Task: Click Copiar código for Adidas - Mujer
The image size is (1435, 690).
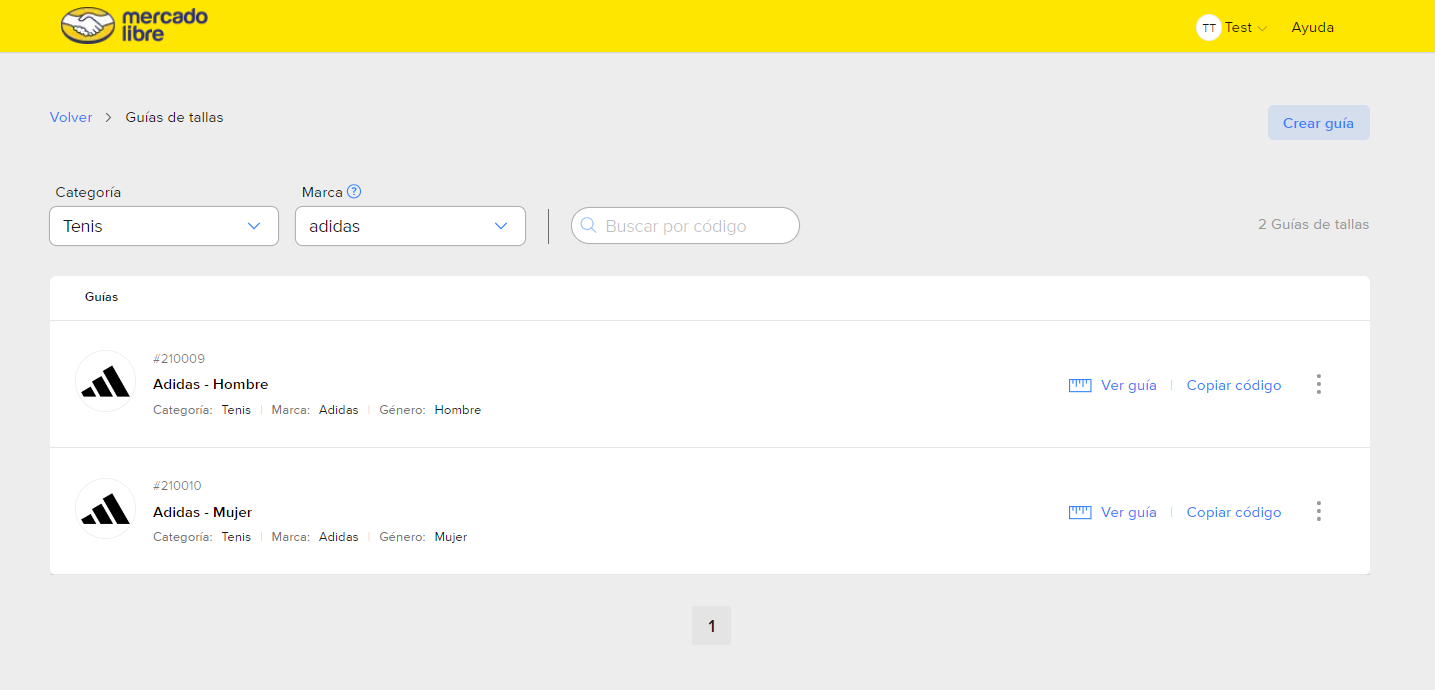Action: point(1234,512)
